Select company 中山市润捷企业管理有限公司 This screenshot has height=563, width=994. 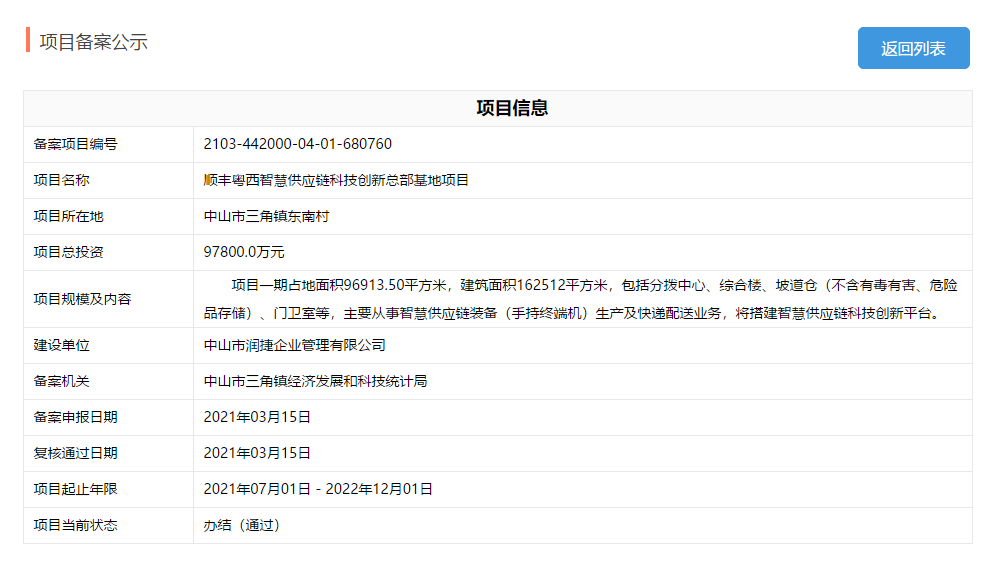tap(294, 346)
